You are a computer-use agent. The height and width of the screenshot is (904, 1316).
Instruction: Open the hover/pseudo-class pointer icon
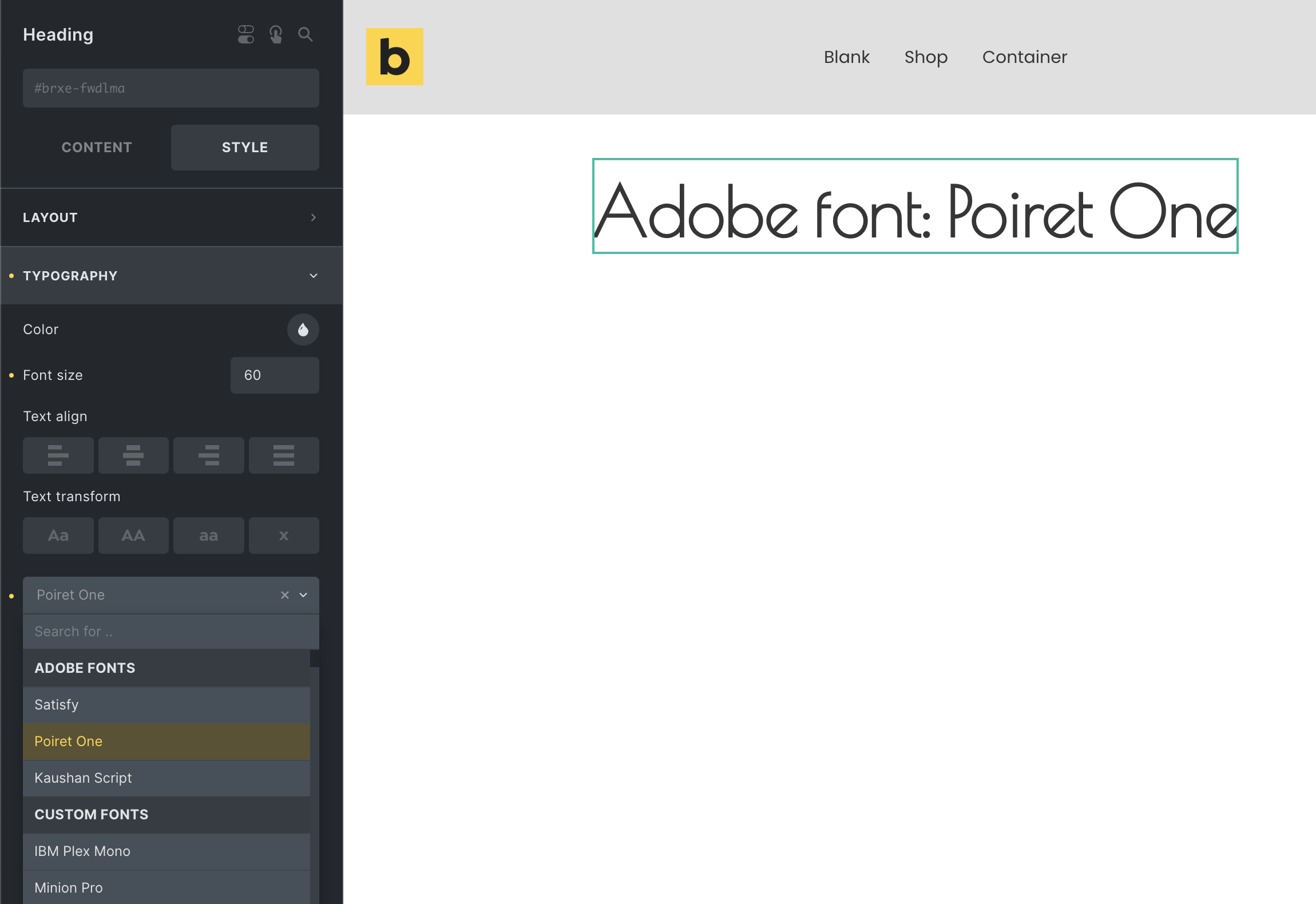276,34
